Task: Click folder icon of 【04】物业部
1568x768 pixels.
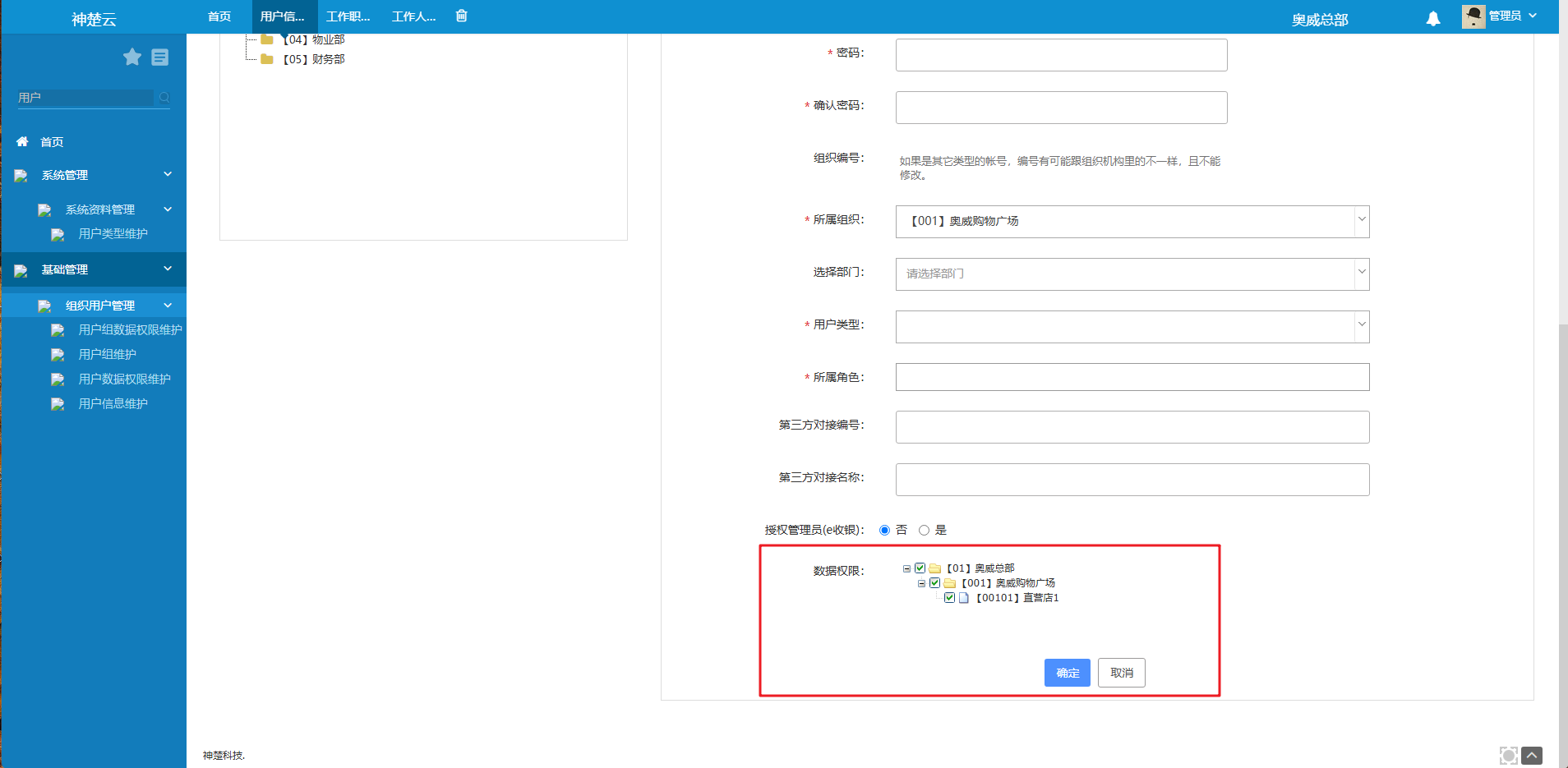Action: (x=267, y=39)
